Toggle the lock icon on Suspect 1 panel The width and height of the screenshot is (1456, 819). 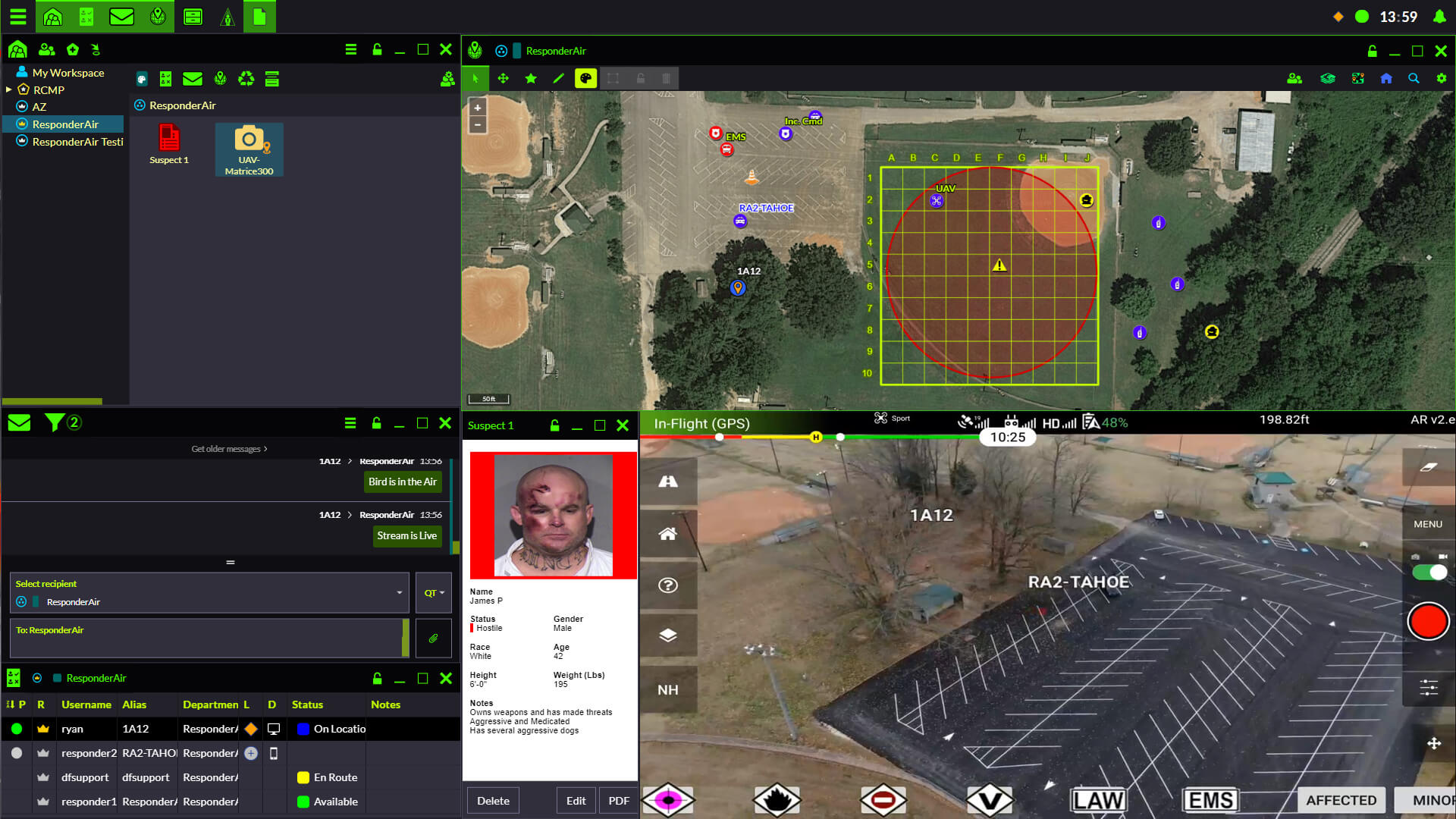pyautogui.click(x=554, y=425)
